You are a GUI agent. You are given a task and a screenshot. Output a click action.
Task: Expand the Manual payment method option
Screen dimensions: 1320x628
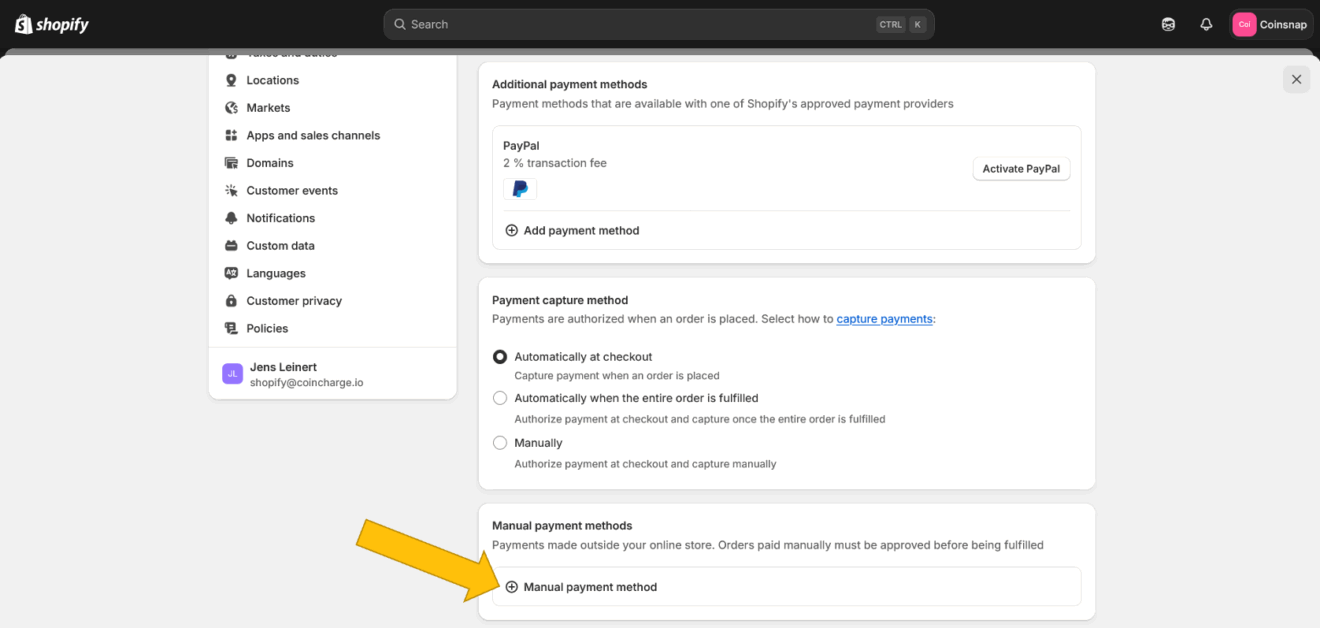pos(581,587)
